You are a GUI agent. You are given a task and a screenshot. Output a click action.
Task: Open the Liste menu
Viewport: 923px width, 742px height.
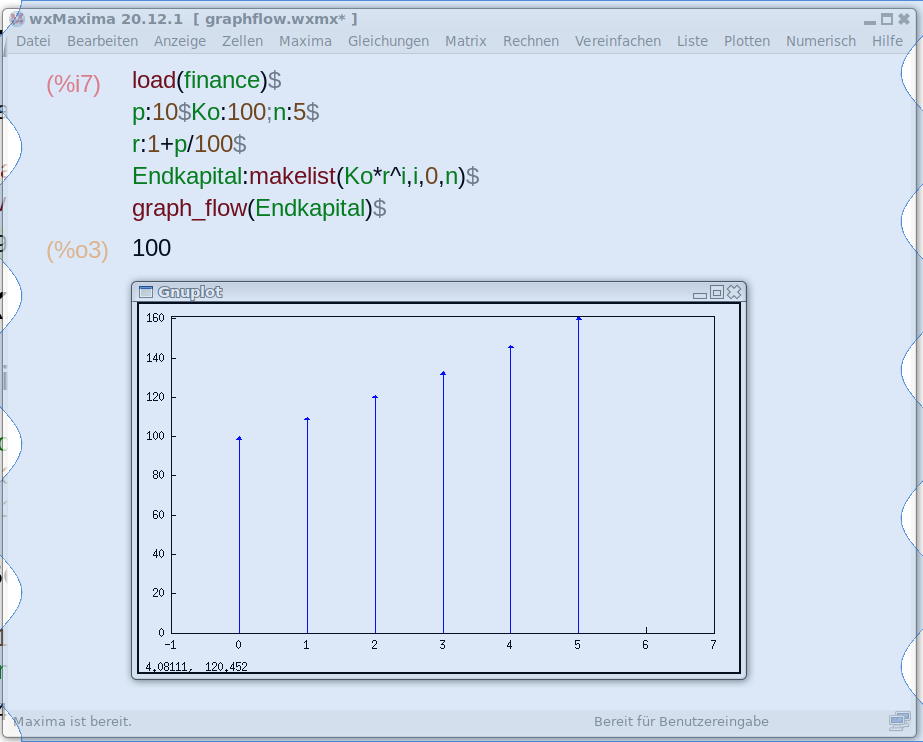[x=692, y=41]
